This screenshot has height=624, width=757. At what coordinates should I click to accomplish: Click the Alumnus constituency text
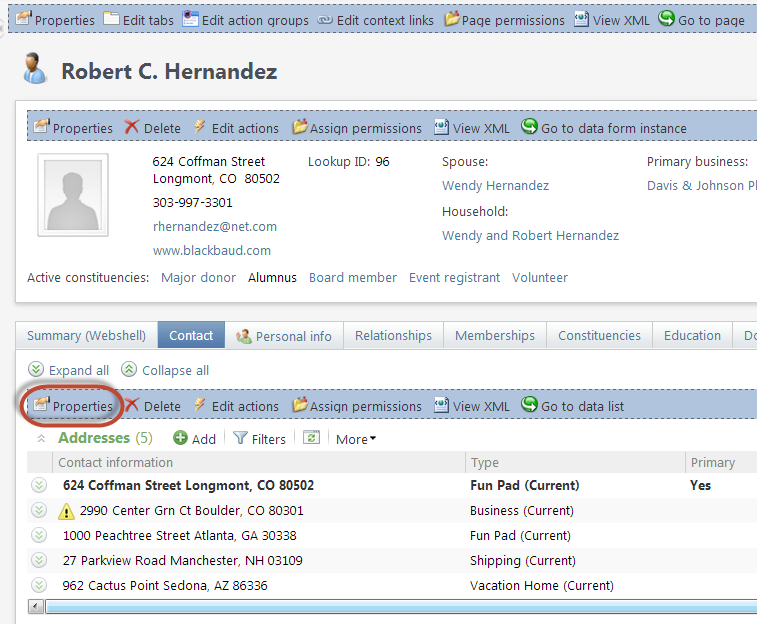(x=272, y=277)
